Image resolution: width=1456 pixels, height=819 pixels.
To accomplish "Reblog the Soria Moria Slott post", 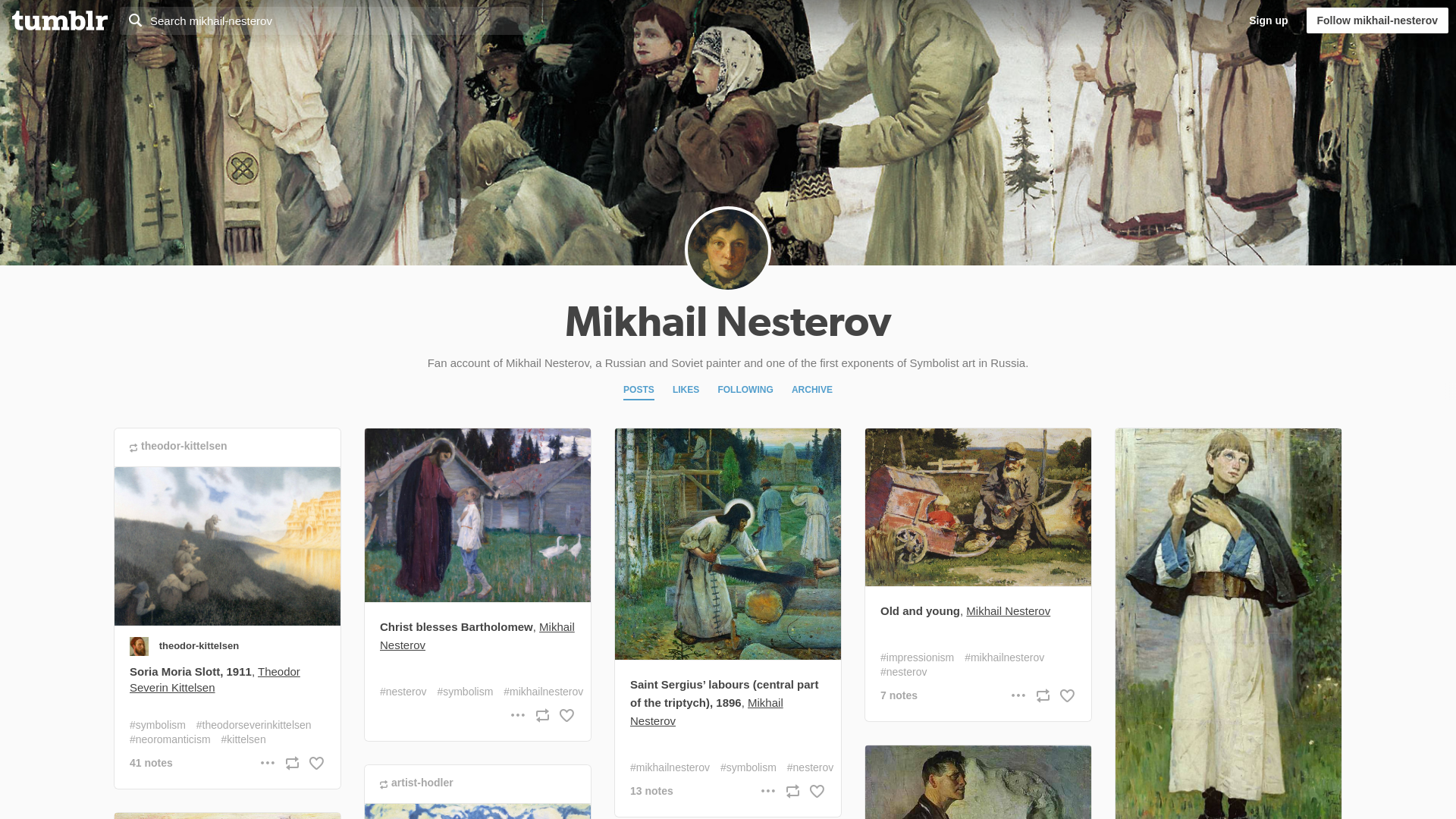I will coord(292,764).
